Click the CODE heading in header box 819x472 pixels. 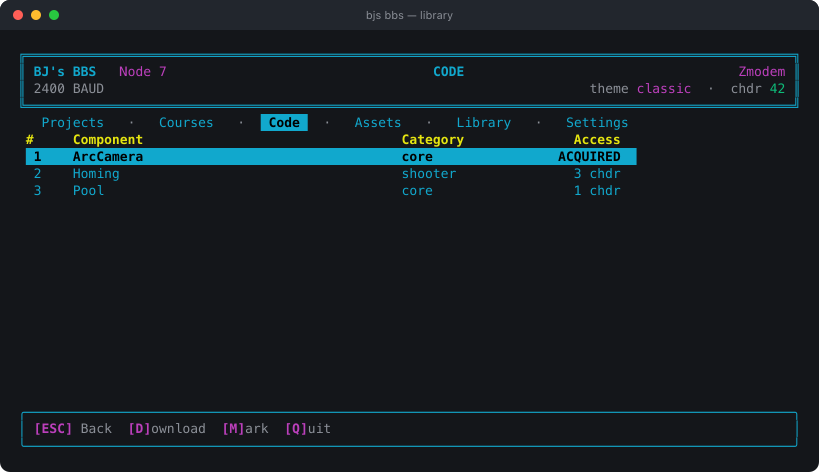(448, 72)
